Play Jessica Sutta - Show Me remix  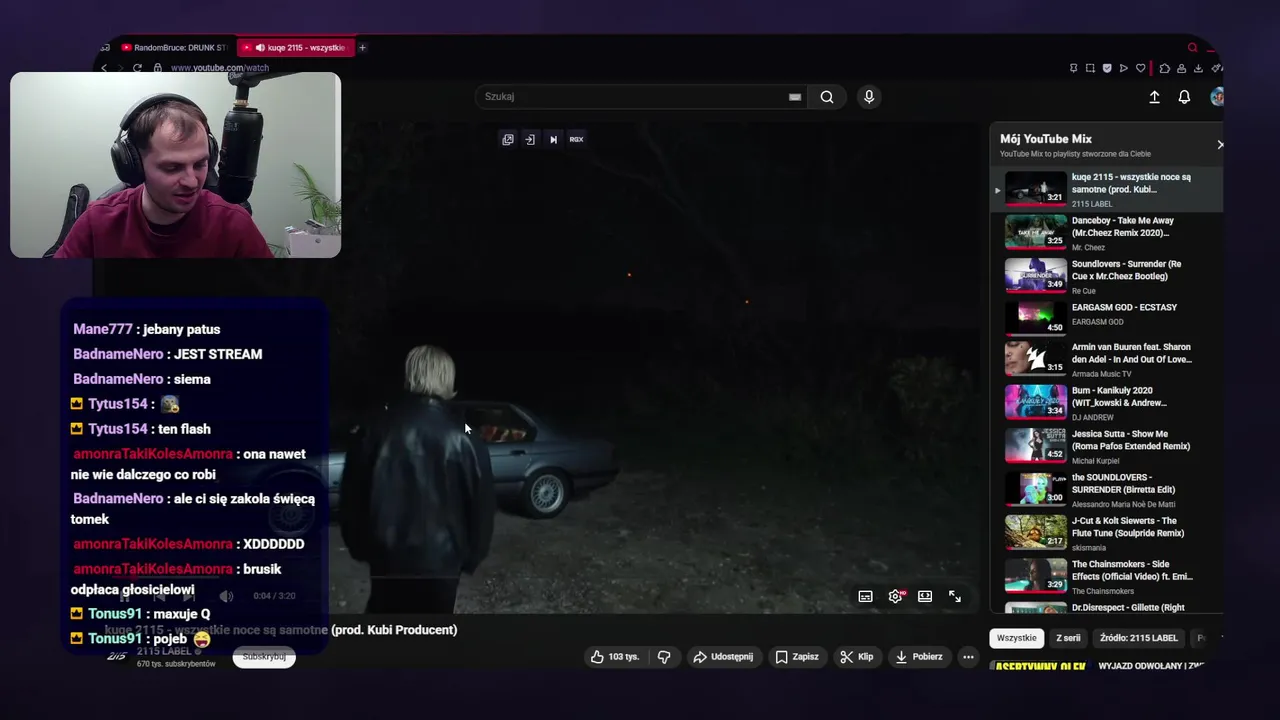(x=1107, y=445)
